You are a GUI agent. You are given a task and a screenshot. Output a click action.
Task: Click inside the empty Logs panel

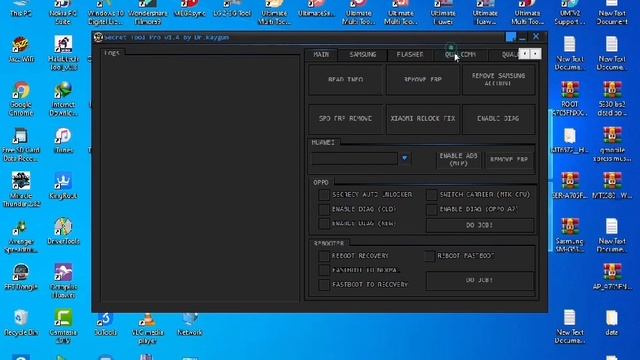coord(200,178)
